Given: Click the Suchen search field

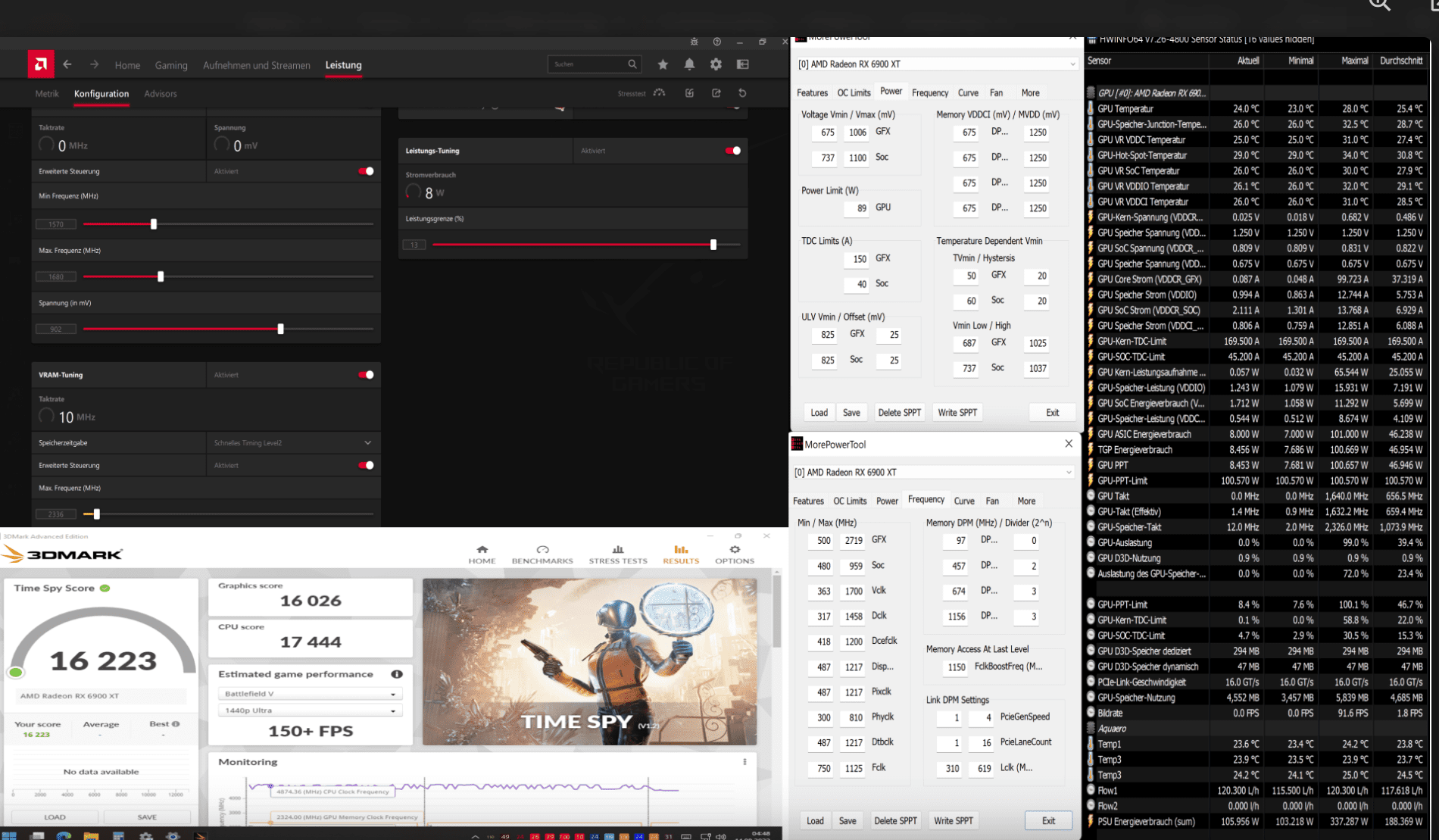Looking at the screenshot, I should 594,64.
